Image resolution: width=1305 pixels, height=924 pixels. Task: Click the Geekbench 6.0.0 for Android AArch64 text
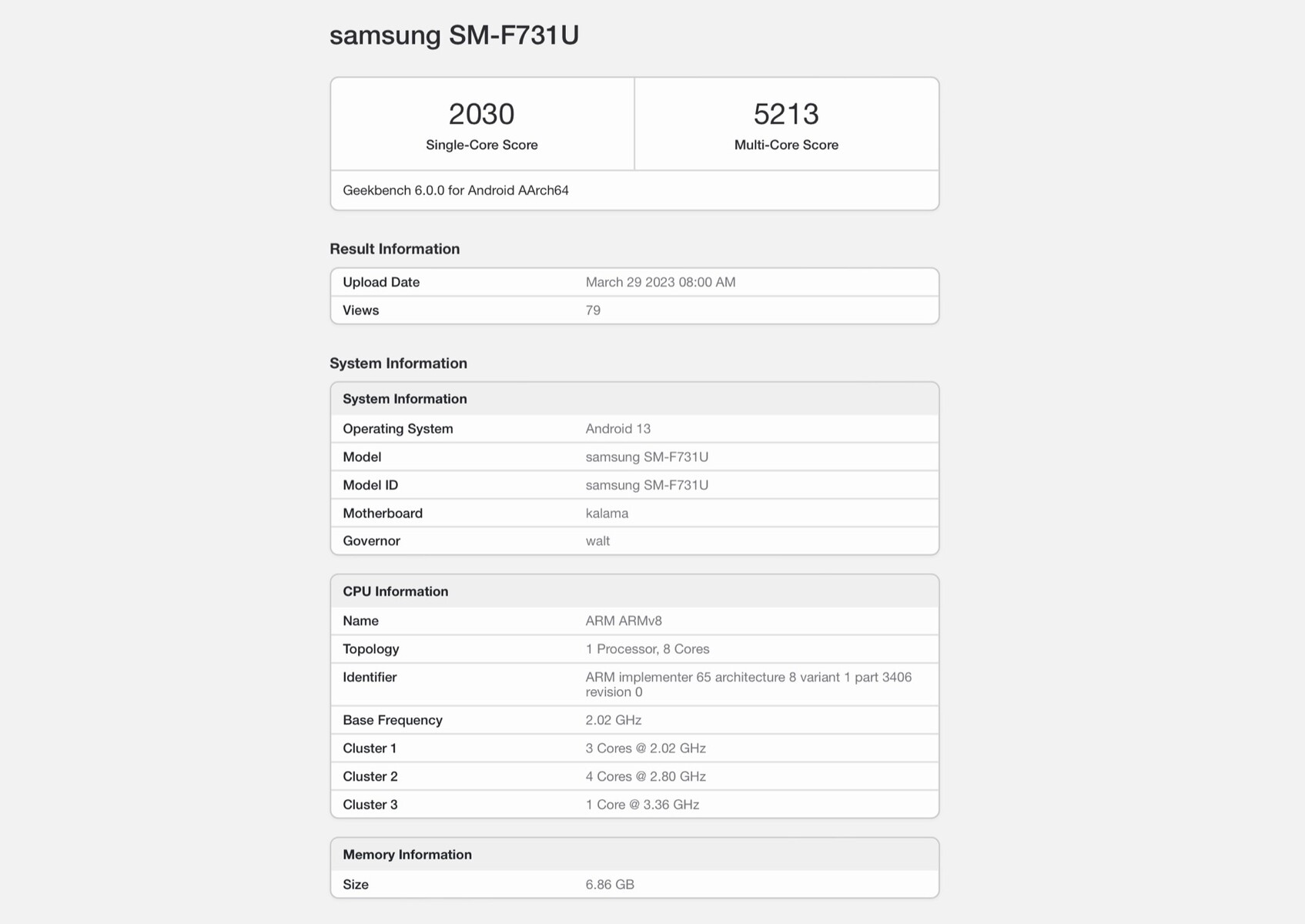click(456, 189)
